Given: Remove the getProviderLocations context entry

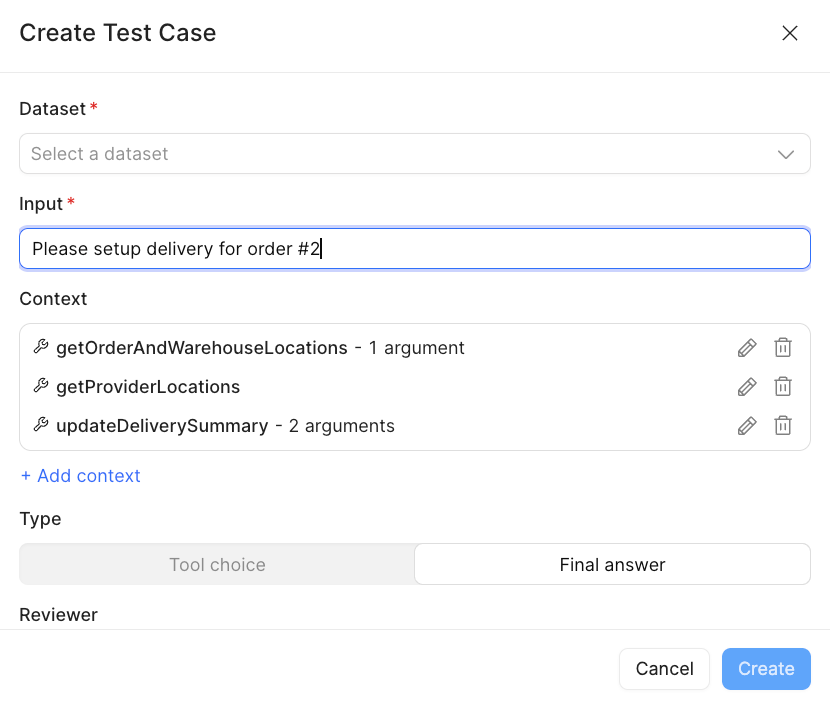Looking at the screenshot, I should click(783, 386).
